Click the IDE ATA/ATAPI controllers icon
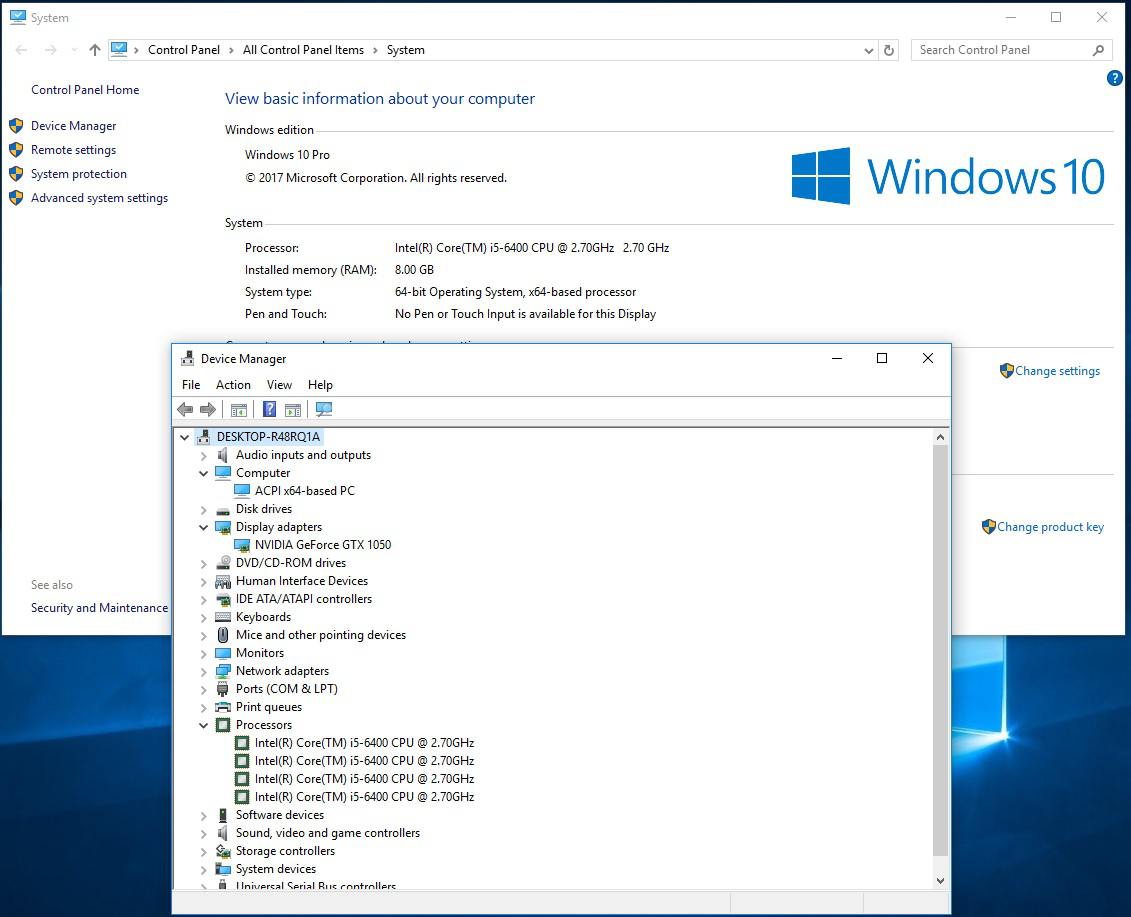Image resolution: width=1131 pixels, height=917 pixels. (x=223, y=599)
